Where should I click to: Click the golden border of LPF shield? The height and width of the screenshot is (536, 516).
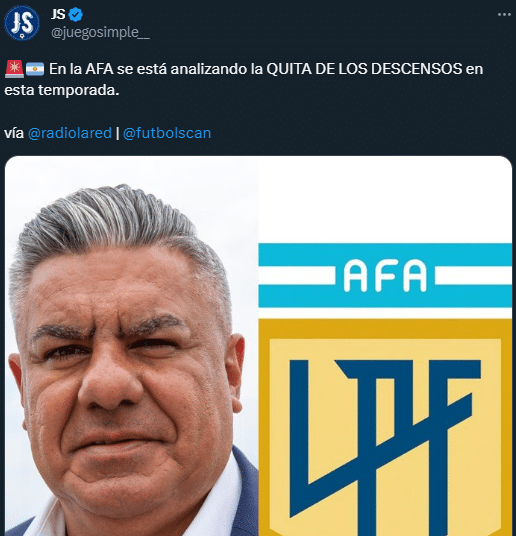coord(385,329)
